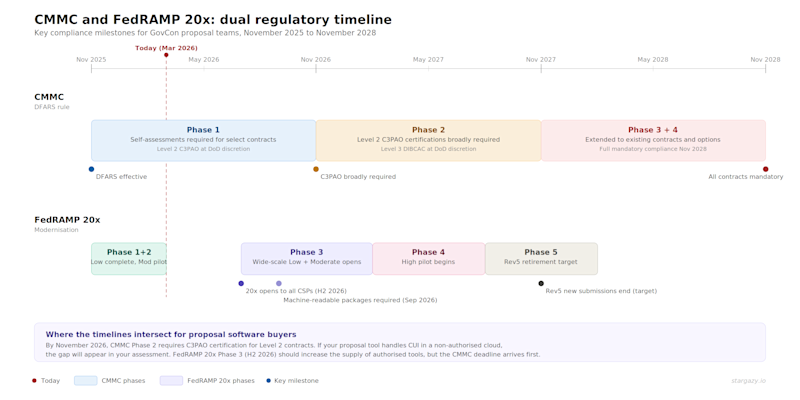800x400 pixels.
Task: Click the Today (Mar 2026) label
Action: click(x=166, y=48)
